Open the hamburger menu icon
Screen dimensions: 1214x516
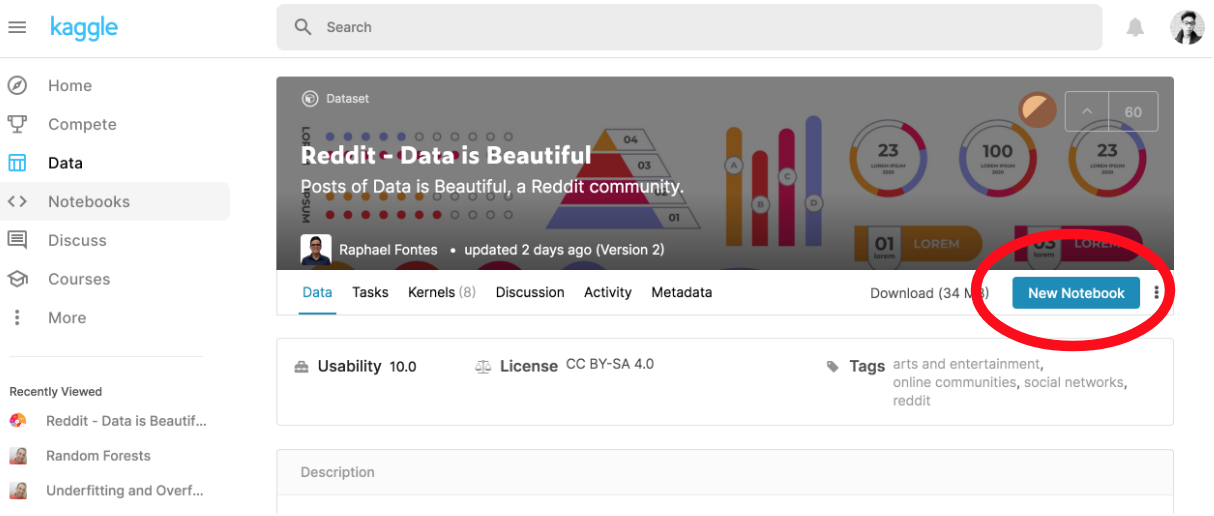pyautogui.click(x=17, y=28)
